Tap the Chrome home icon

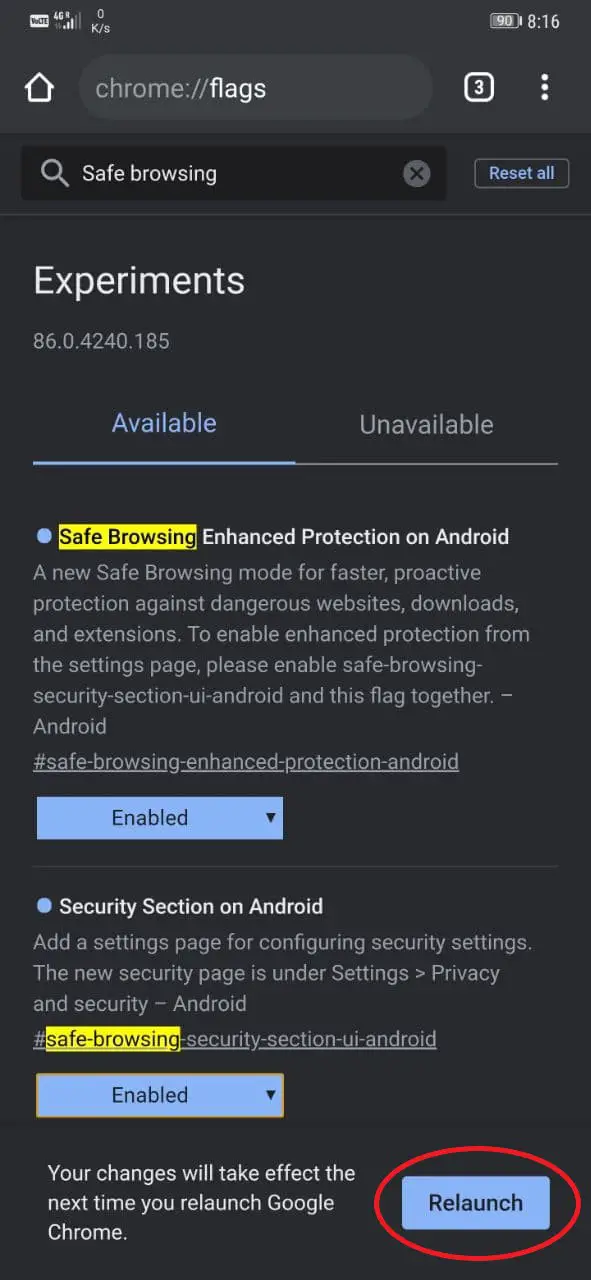coord(39,88)
